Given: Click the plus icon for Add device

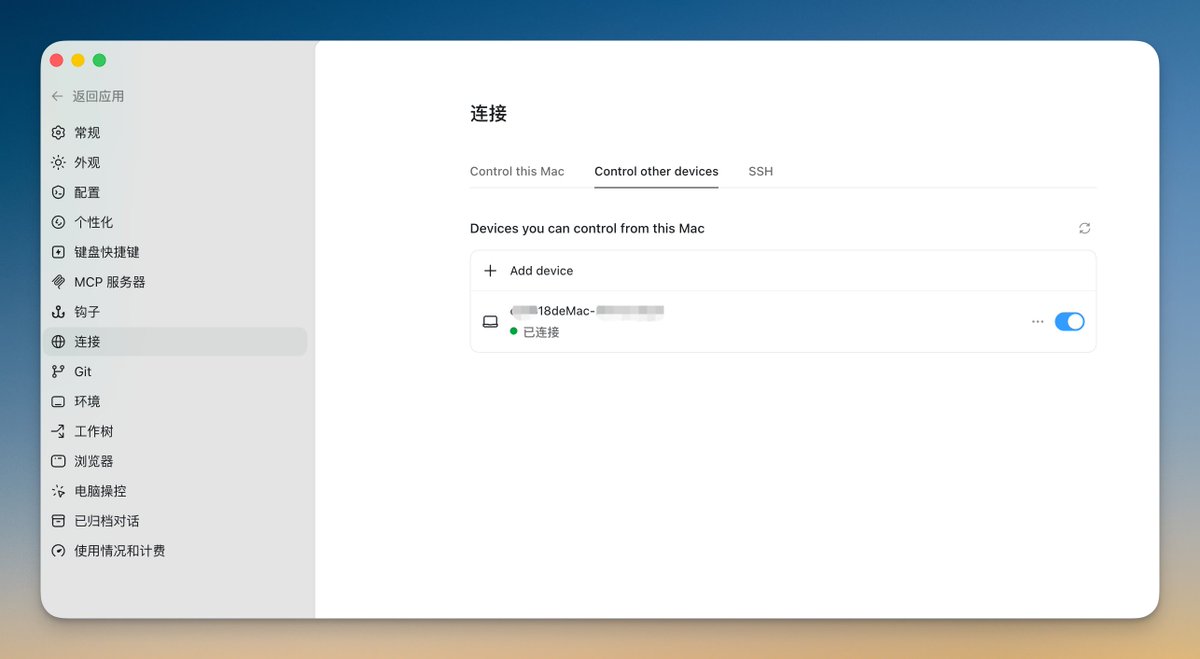Looking at the screenshot, I should click(490, 271).
